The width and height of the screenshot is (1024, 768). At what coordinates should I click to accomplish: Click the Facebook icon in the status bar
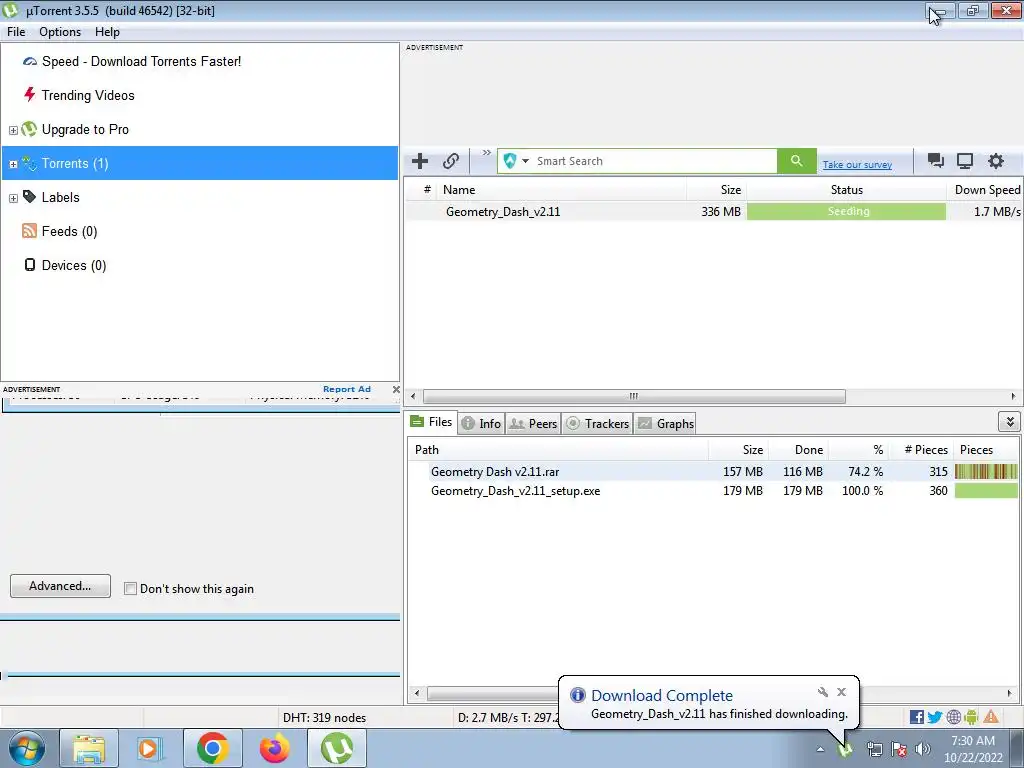pos(917,717)
